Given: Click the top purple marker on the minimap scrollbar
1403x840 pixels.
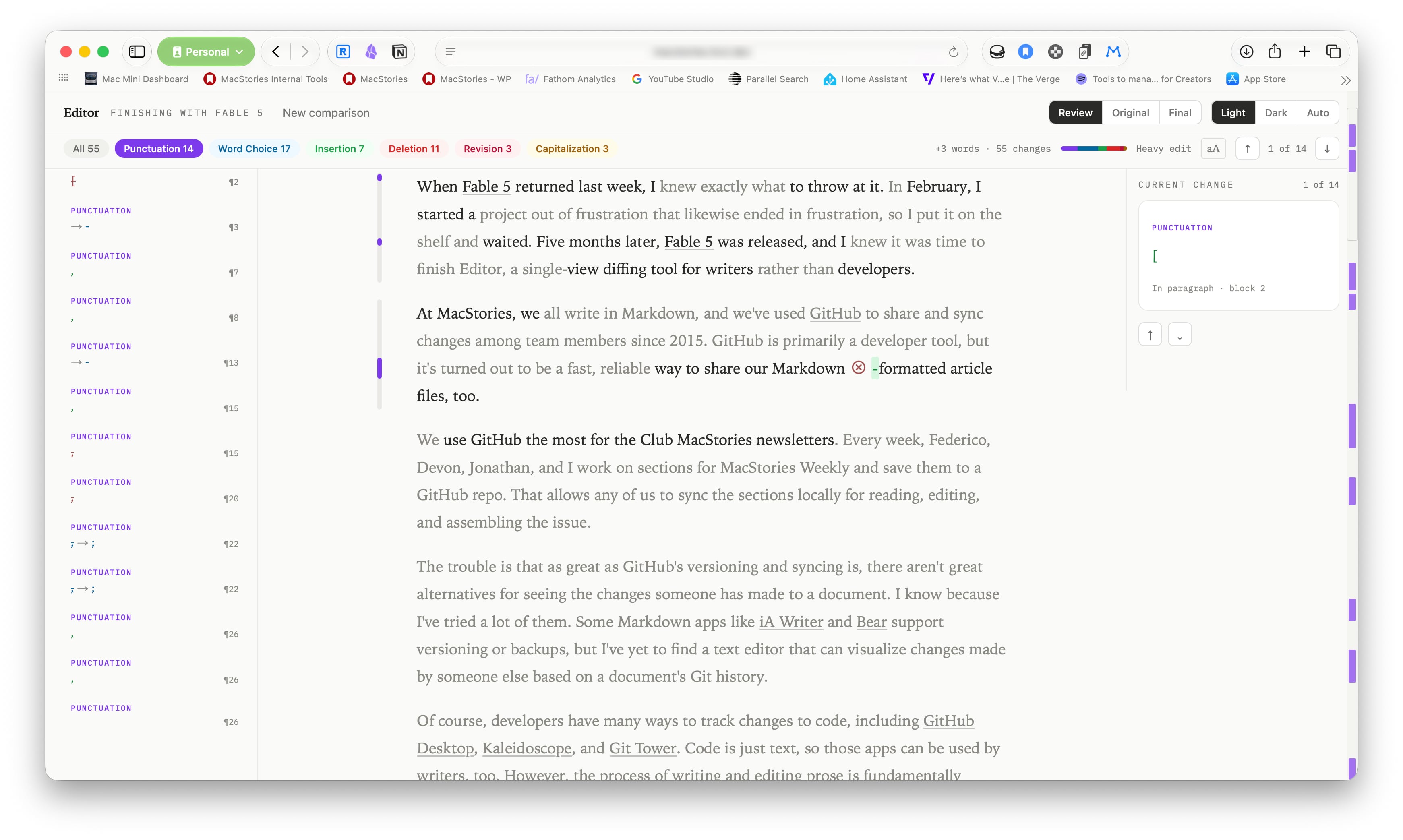Looking at the screenshot, I should click(x=1352, y=135).
